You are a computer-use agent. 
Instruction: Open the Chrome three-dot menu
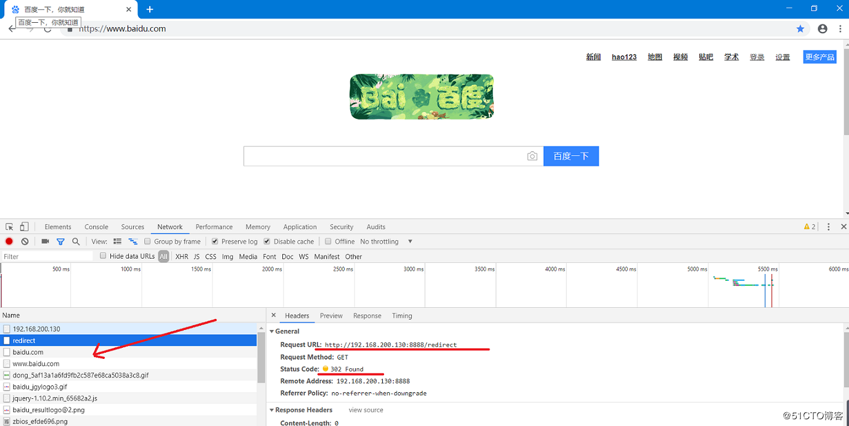click(840, 29)
